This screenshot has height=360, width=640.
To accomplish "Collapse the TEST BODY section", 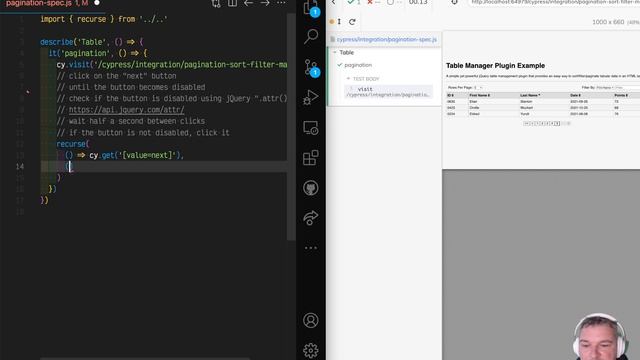I will (363, 79).
